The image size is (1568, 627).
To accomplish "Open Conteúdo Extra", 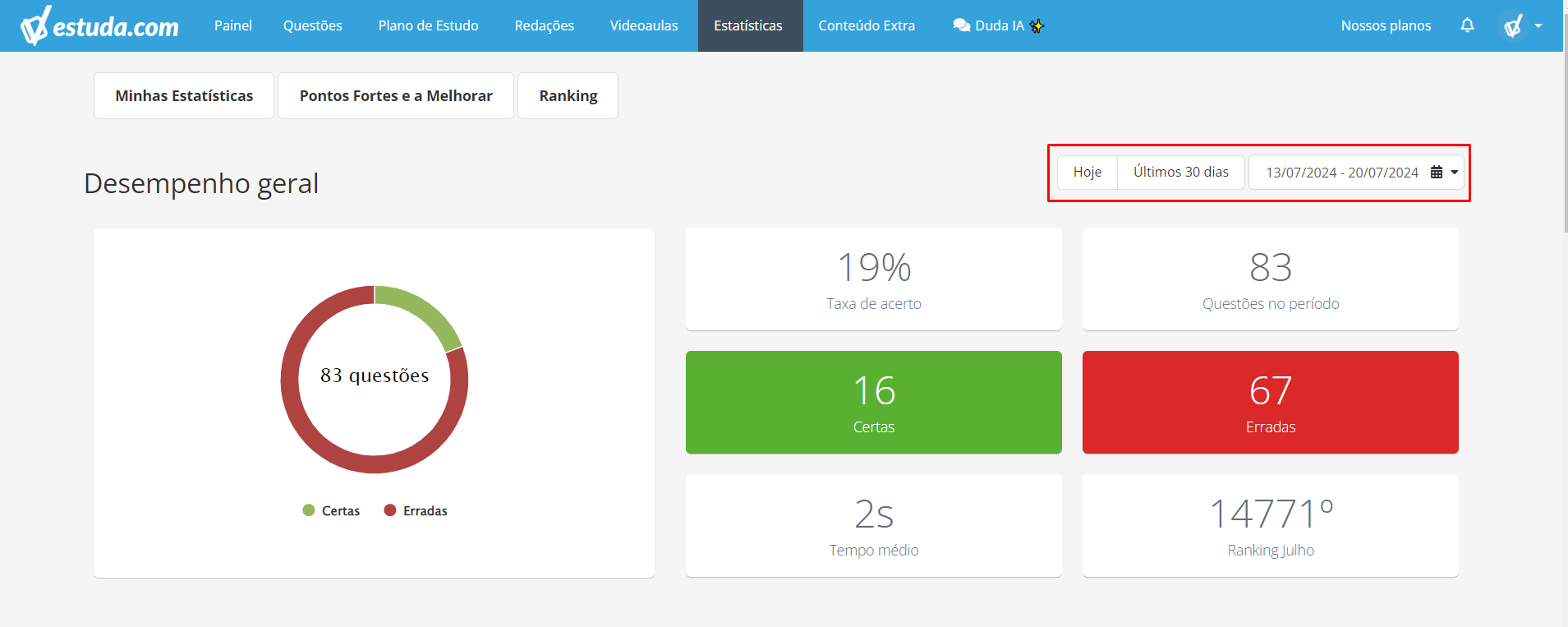I will click(x=867, y=25).
